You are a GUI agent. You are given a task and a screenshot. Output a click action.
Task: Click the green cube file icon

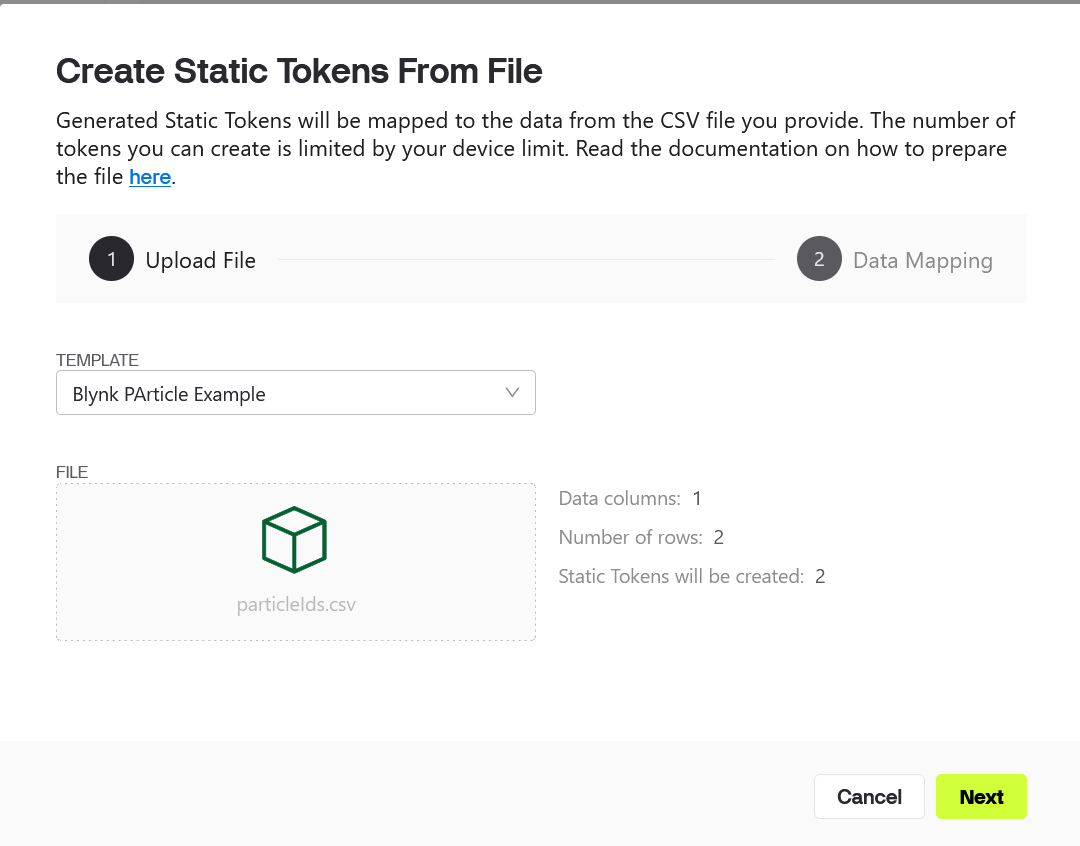click(294, 539)
